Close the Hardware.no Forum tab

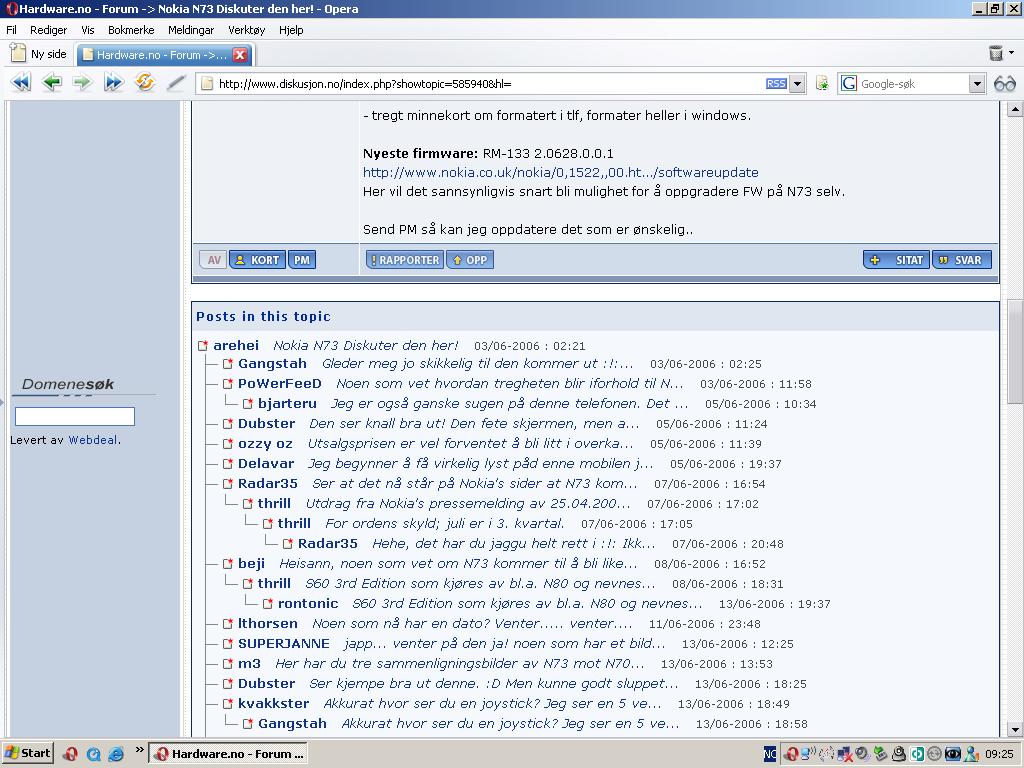tap(240, 55)
